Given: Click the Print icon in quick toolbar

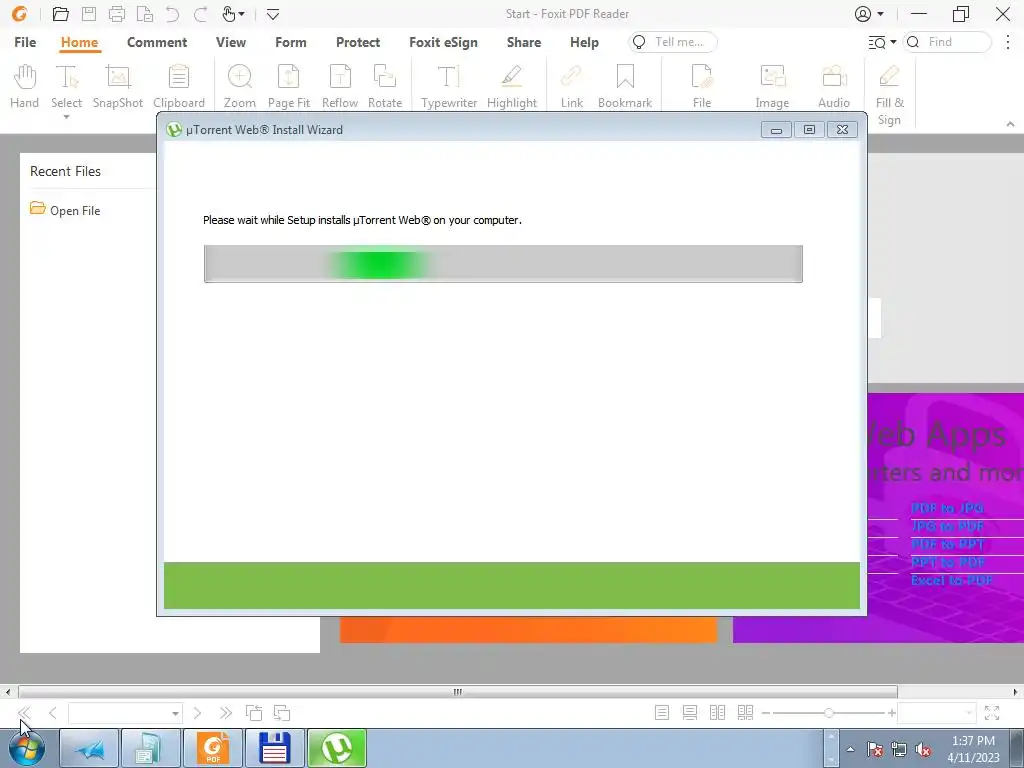Looking at the screenshot, I should coord(117,14).
